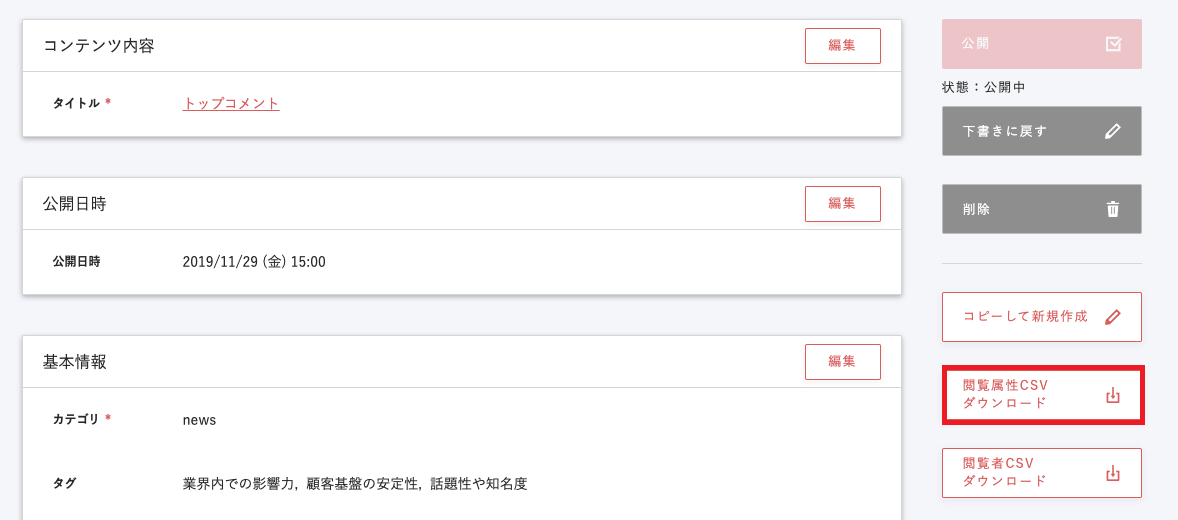Image resolution: width=1178 pixels, height=520 pixels.
Task: Click the pencil icon beside 下書きに戻す
Action: coord(1113,131)
